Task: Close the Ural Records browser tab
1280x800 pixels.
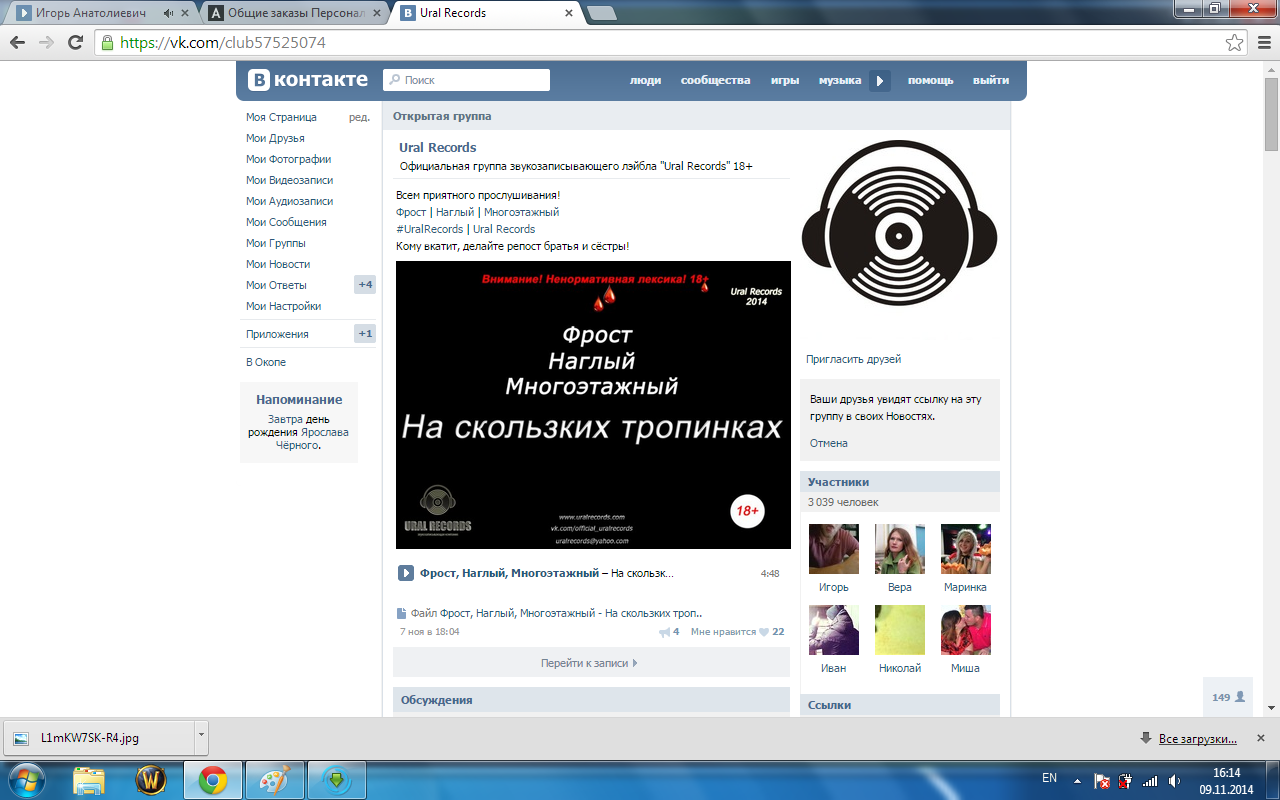Action: [x=569, y=13]
